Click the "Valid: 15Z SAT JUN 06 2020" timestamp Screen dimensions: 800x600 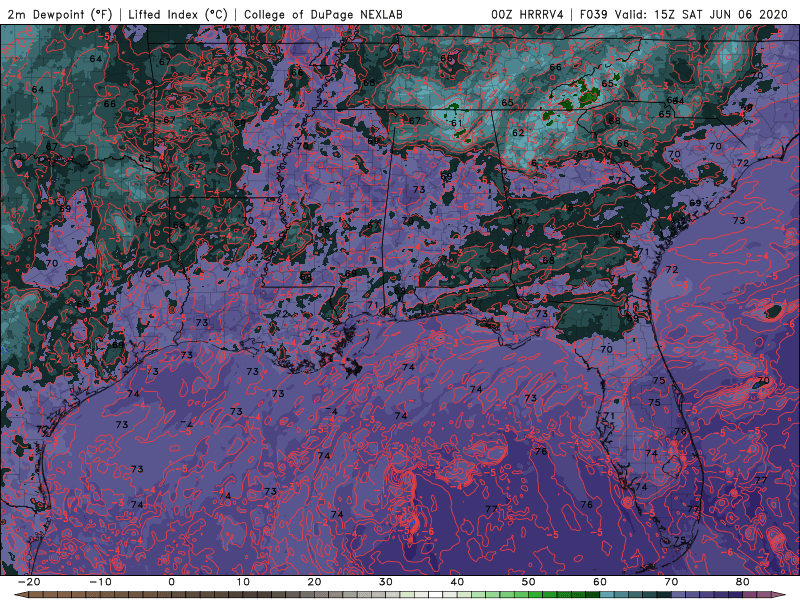[701, 14]
